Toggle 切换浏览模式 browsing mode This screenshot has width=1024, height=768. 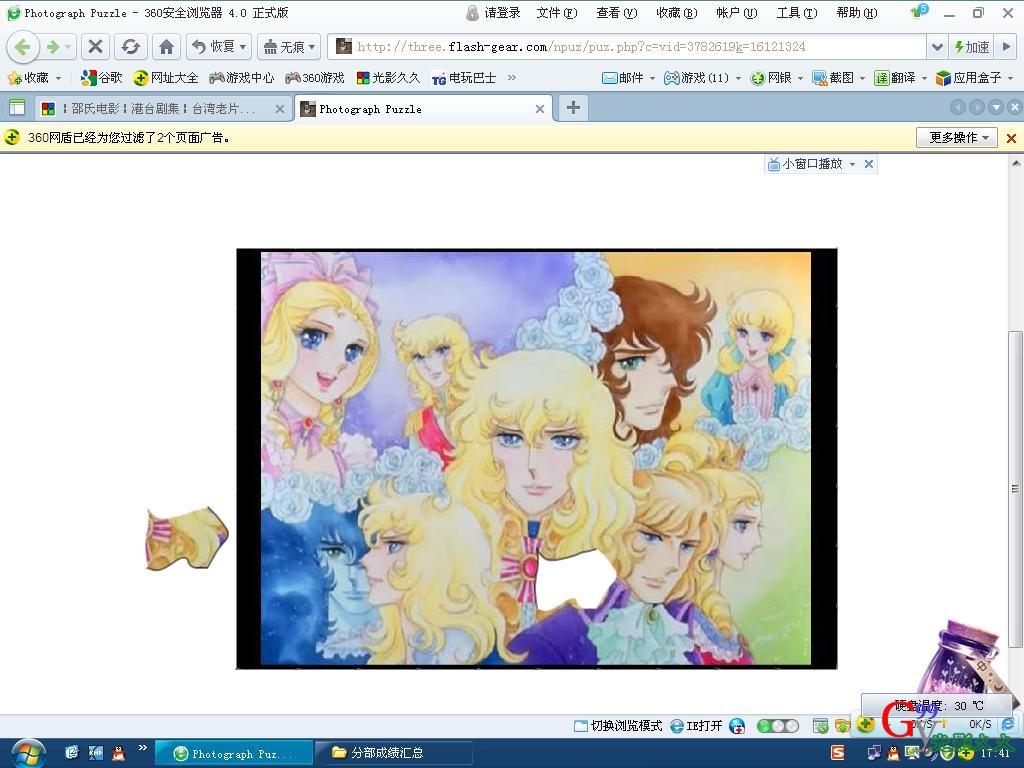[618, 726]
